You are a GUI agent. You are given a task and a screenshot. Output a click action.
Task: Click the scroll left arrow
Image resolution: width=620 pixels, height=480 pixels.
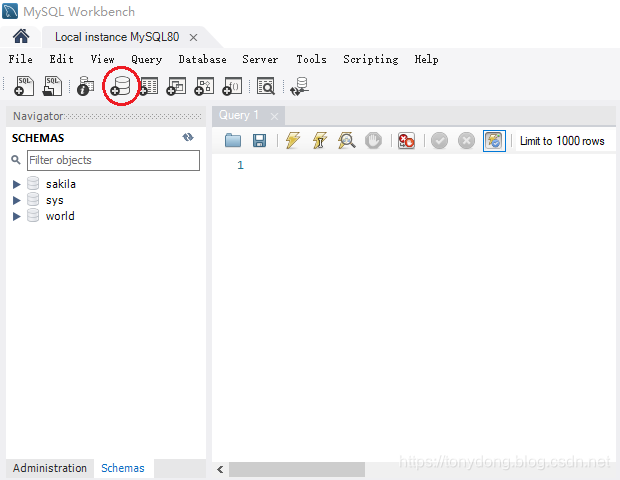pyautogui.click(x=220, y=469)
